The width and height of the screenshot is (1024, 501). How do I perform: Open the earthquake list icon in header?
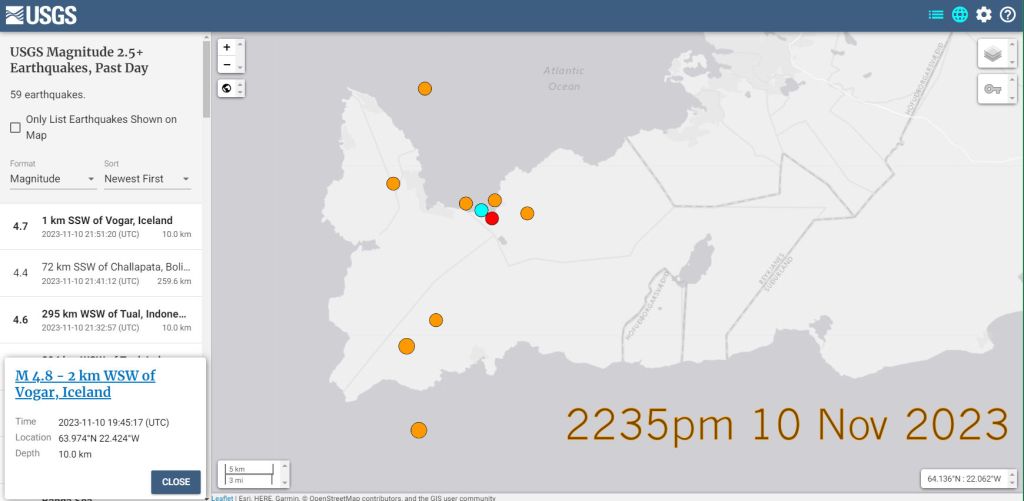(936, 14)
